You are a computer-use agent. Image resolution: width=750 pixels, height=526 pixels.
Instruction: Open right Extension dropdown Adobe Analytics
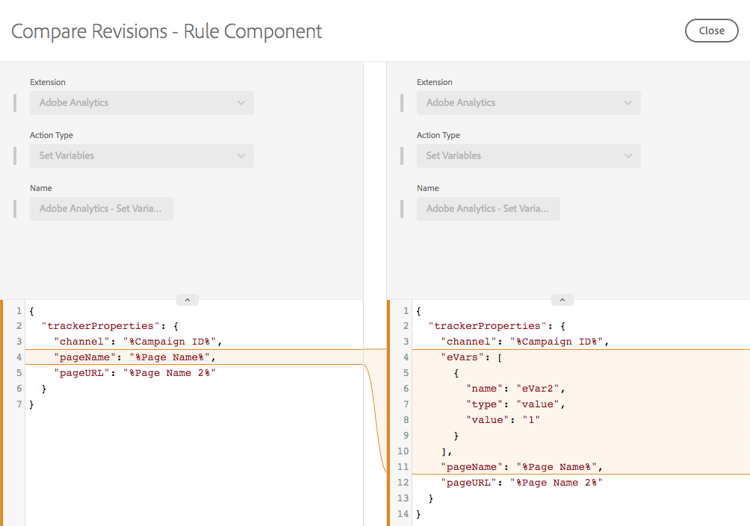click(x=528, y=102)
